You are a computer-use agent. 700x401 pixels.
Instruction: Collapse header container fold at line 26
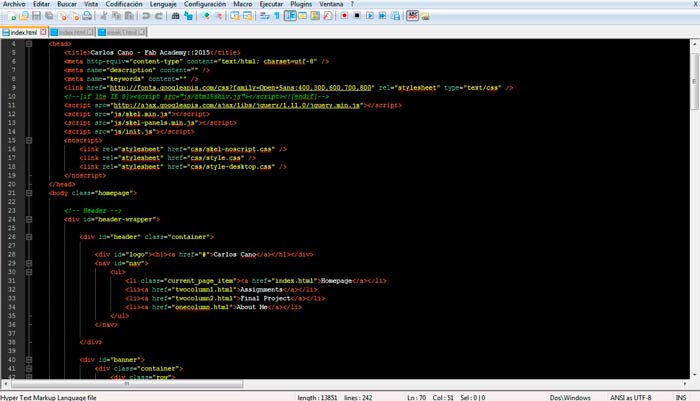[29, 237]
